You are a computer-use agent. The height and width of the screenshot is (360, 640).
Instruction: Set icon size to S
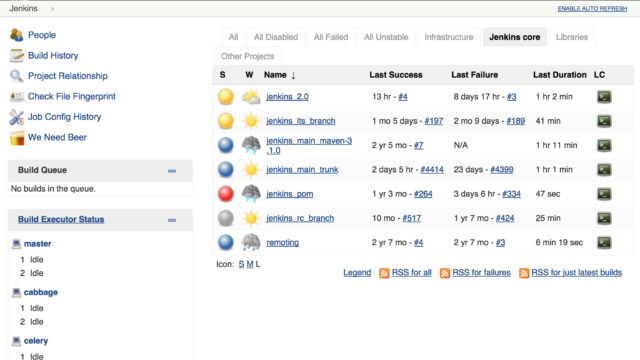pyautogui.click(x=241, y=264)
